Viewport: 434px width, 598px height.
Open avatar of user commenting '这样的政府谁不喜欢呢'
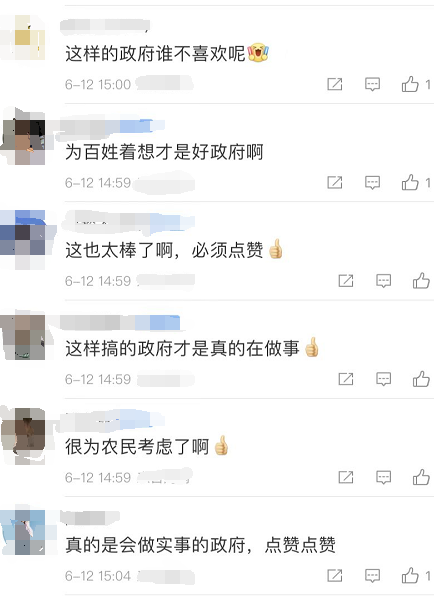[23, 38]
